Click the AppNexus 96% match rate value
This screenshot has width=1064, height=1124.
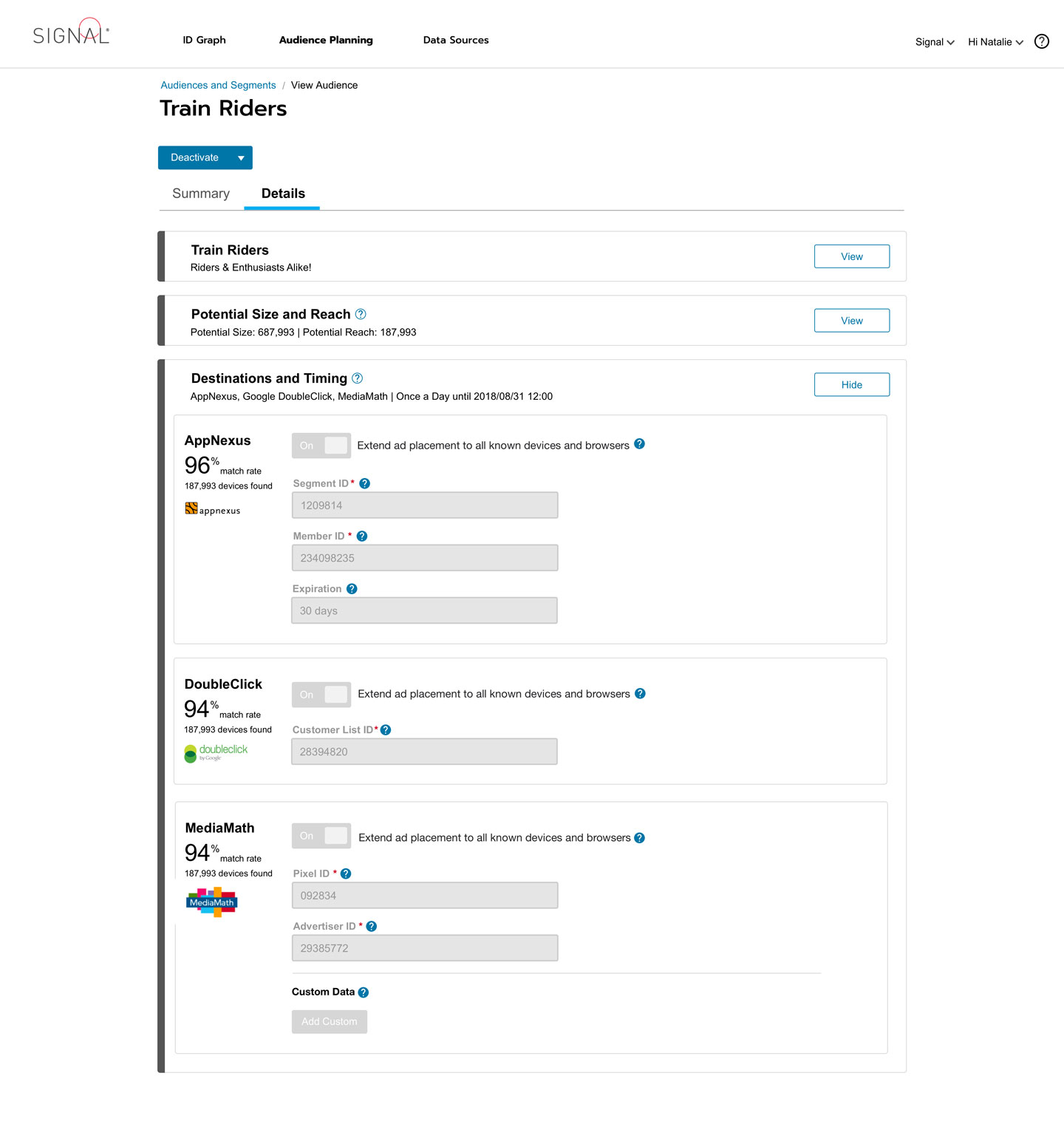click(202, 465)
